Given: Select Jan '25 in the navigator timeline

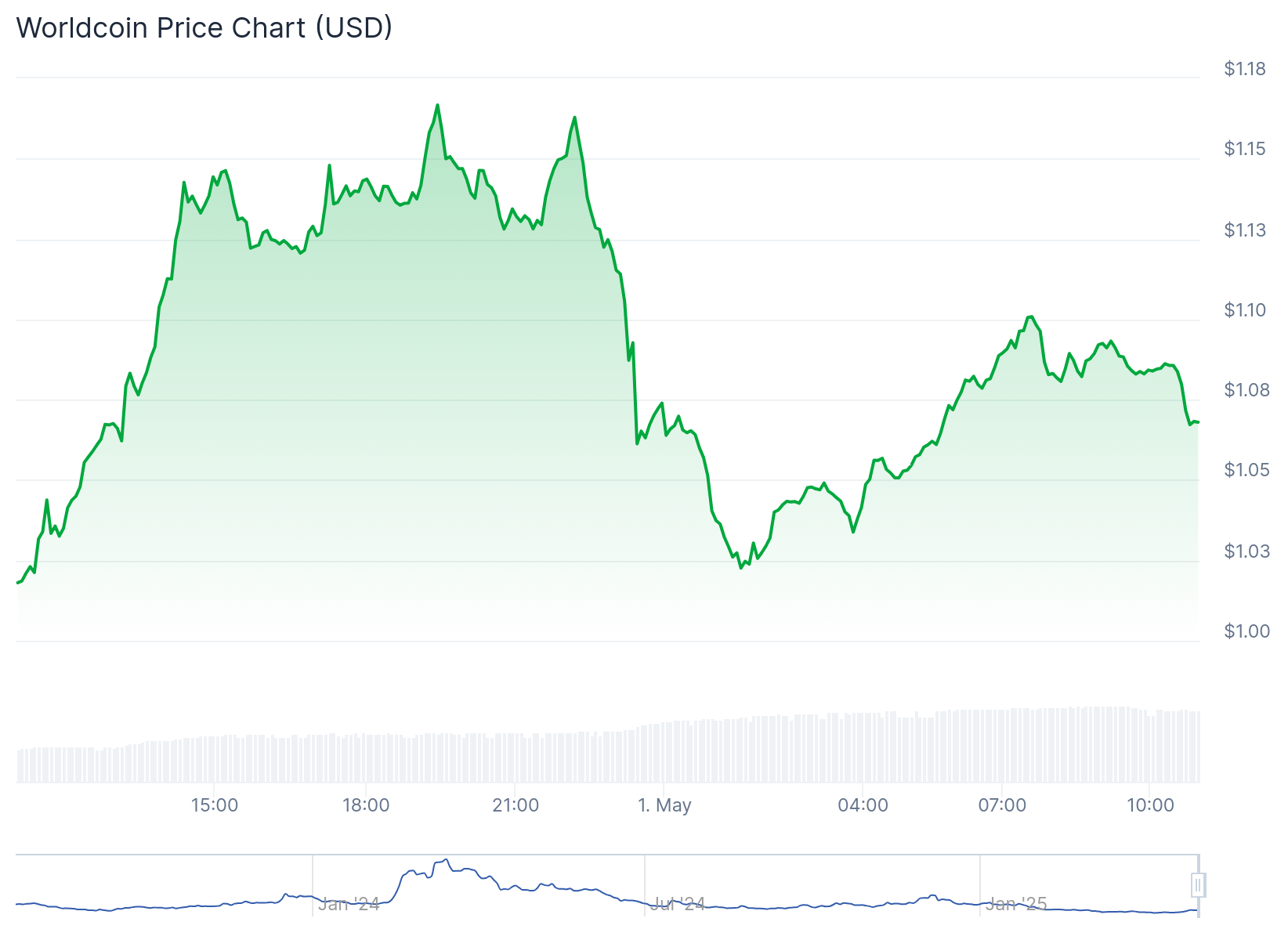Looking at the screenshot, I should click(1015, 904).
